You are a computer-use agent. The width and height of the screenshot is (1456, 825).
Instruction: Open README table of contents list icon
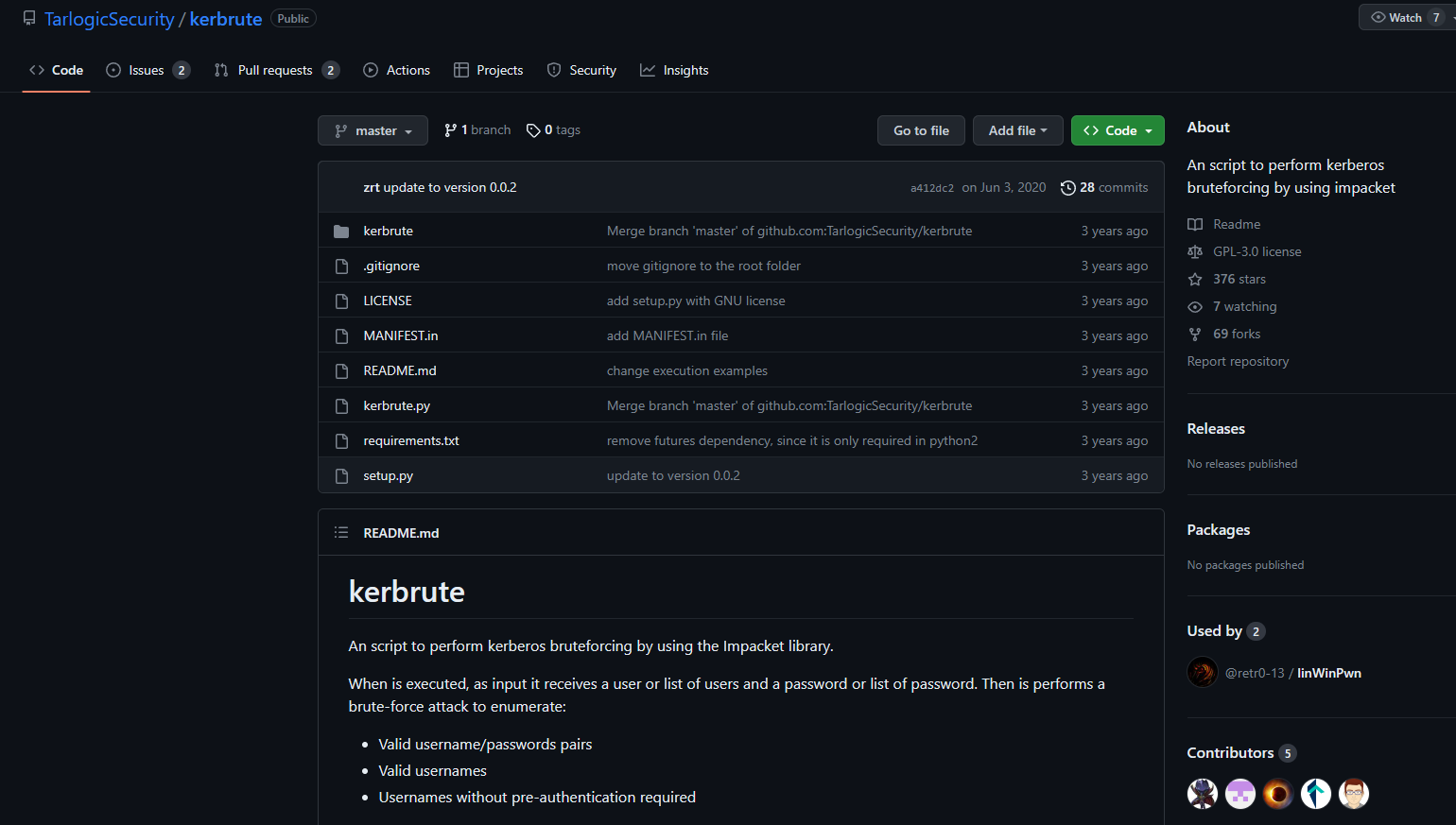click(x=341, y=533)
